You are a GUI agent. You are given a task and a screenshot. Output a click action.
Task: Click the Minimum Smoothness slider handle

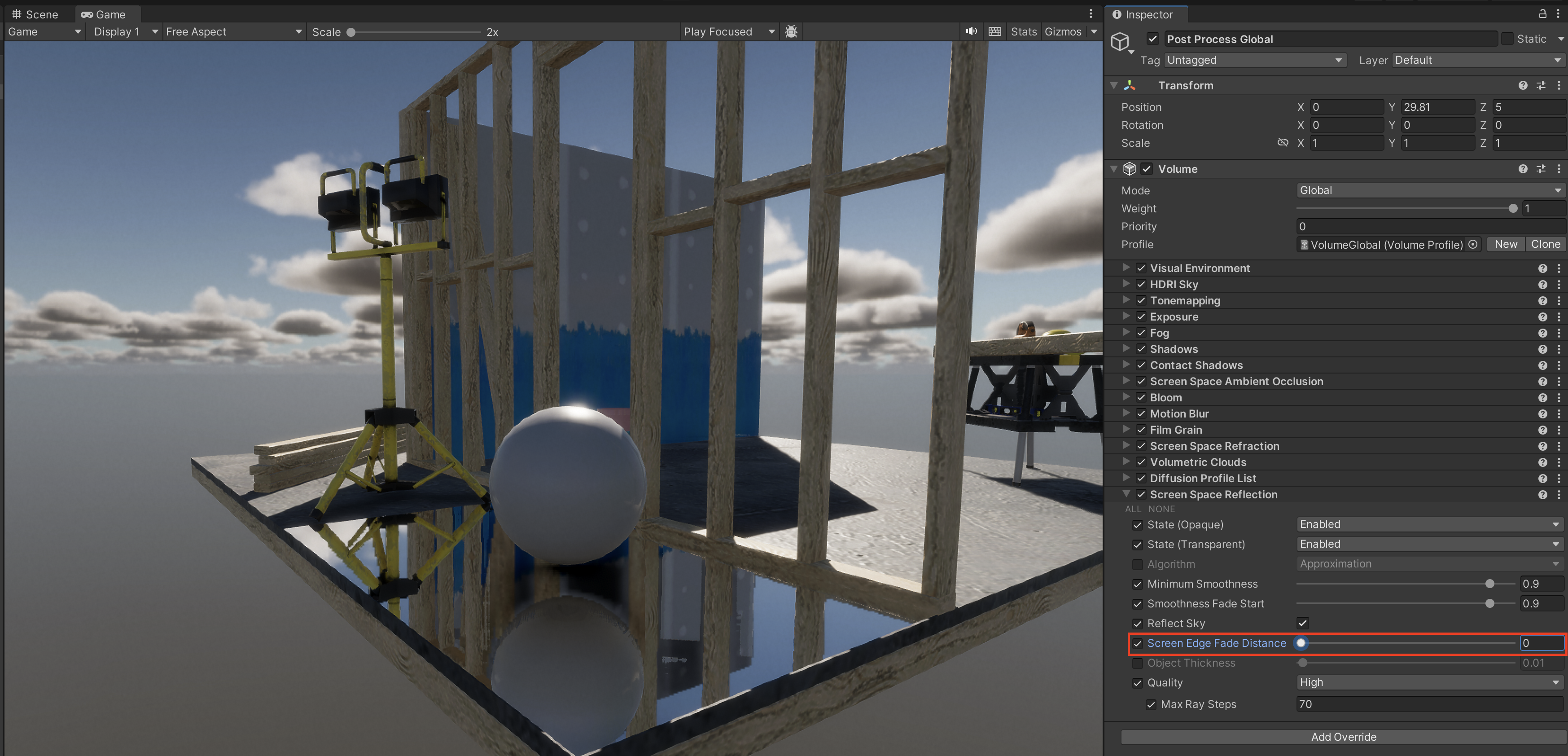1489,585
